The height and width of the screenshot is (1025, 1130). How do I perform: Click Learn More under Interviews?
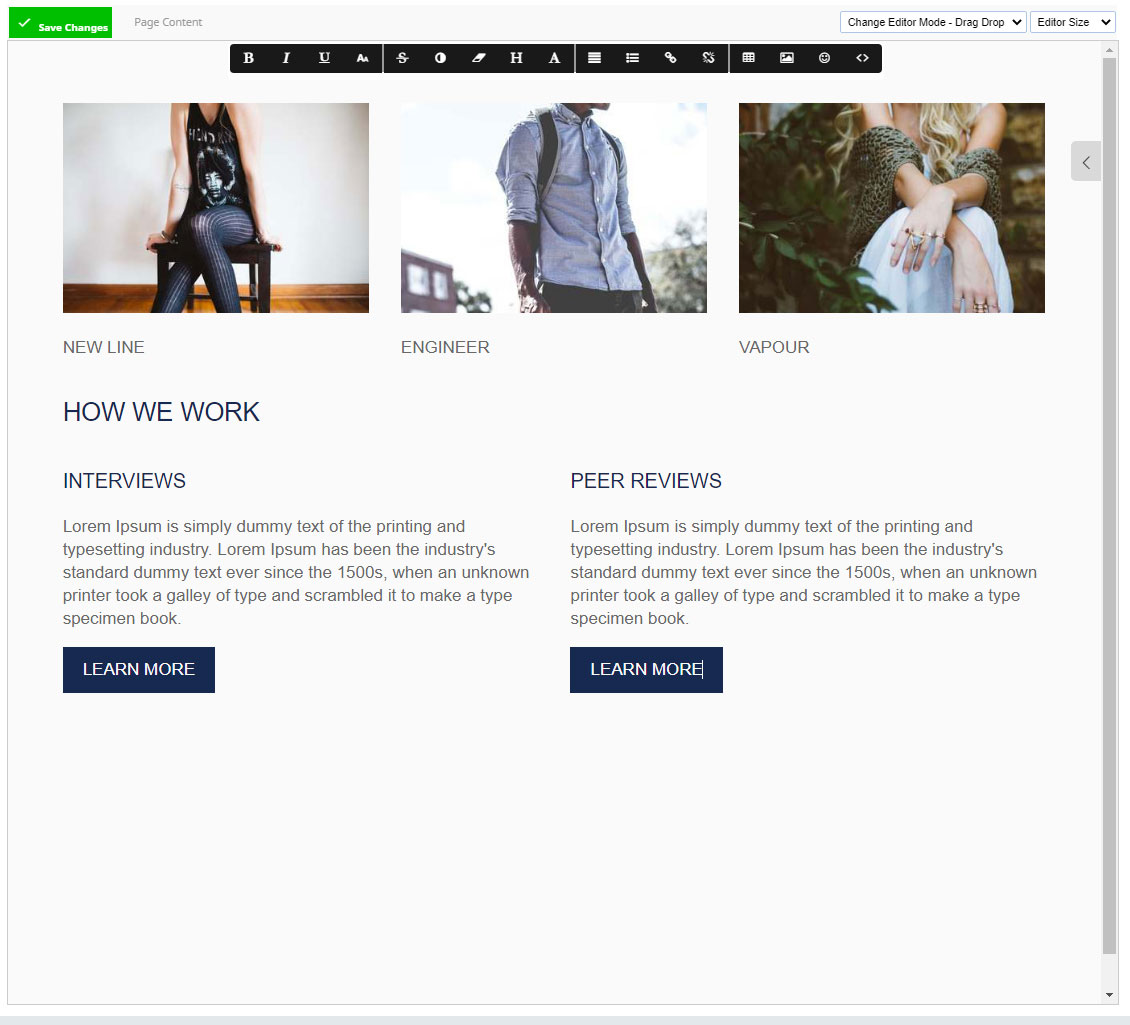(139, 670)
